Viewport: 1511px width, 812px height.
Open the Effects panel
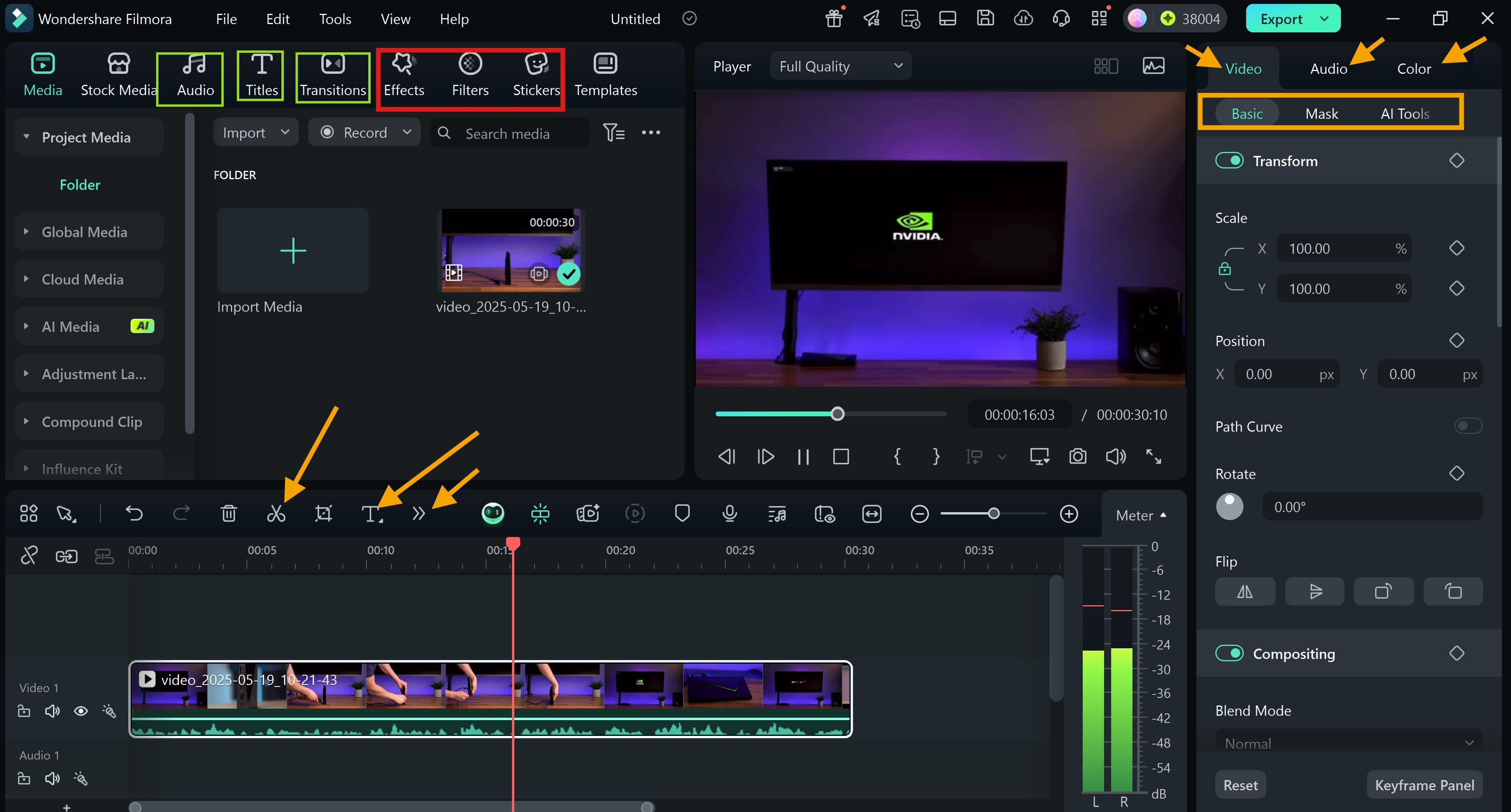coord(403,75)
